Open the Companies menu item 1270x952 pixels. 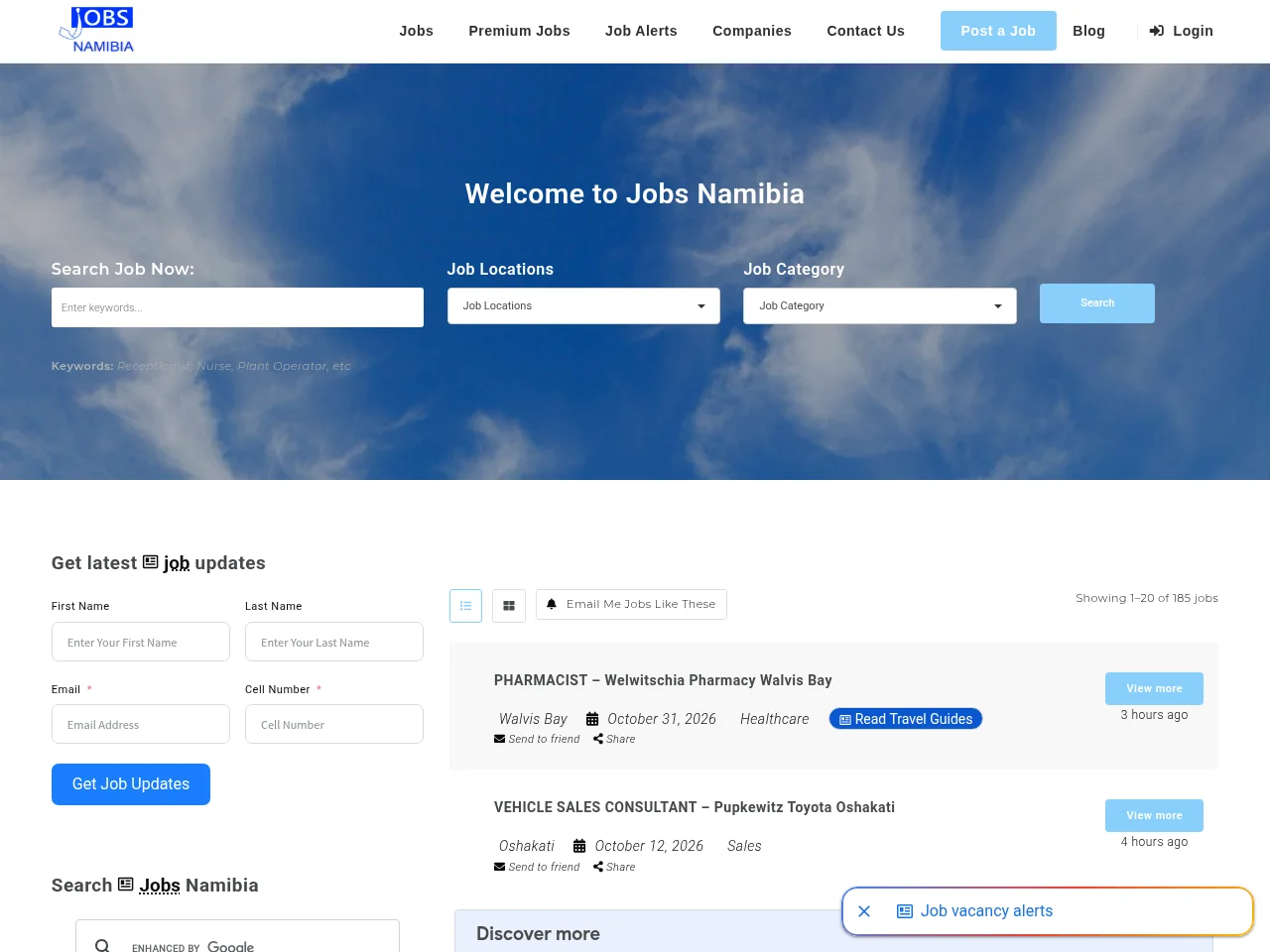click(x=752, y=31)
